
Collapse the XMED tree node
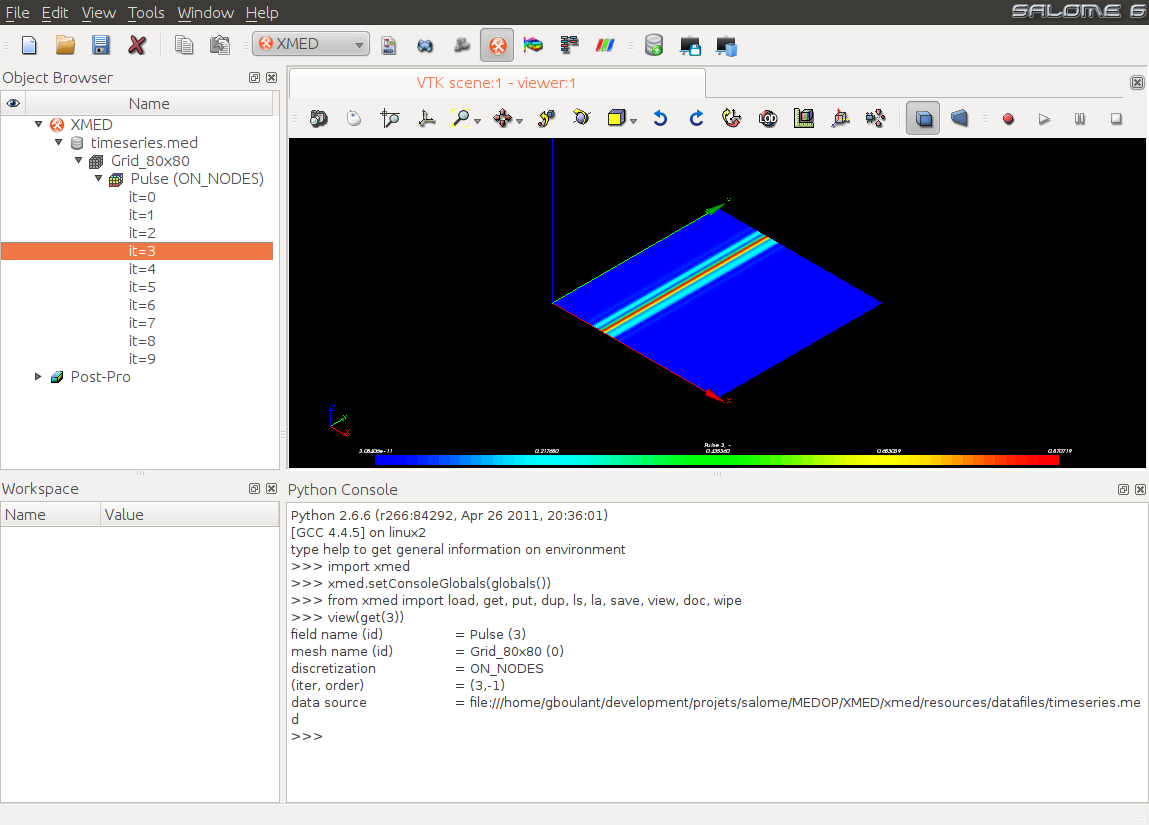pyautogui.click(x=39, y=125)
